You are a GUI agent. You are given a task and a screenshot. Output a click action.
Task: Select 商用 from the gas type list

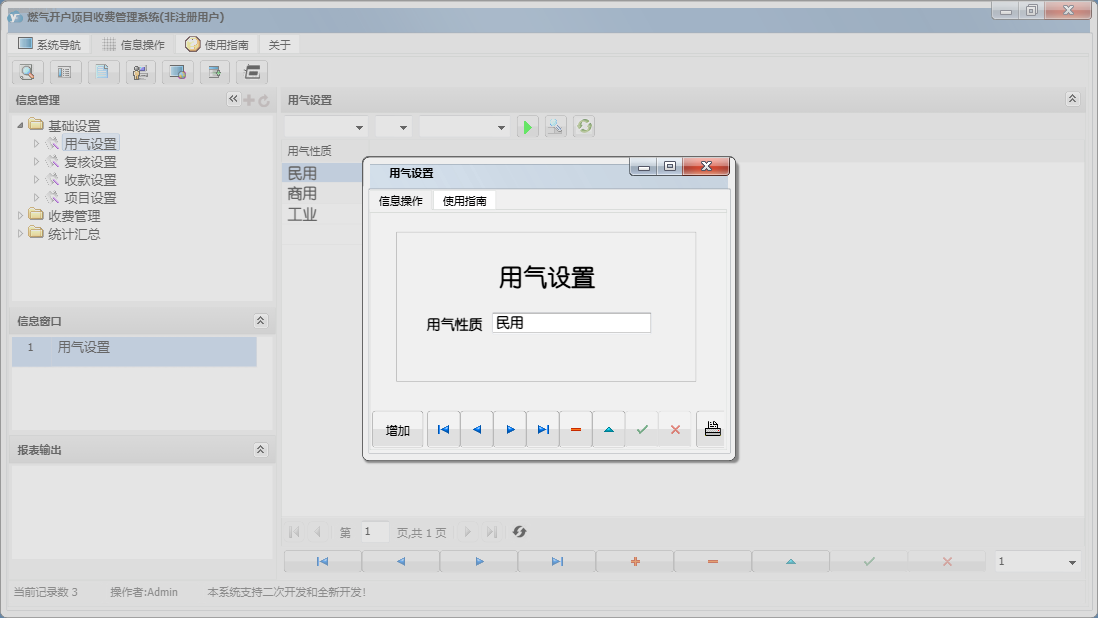300,193
